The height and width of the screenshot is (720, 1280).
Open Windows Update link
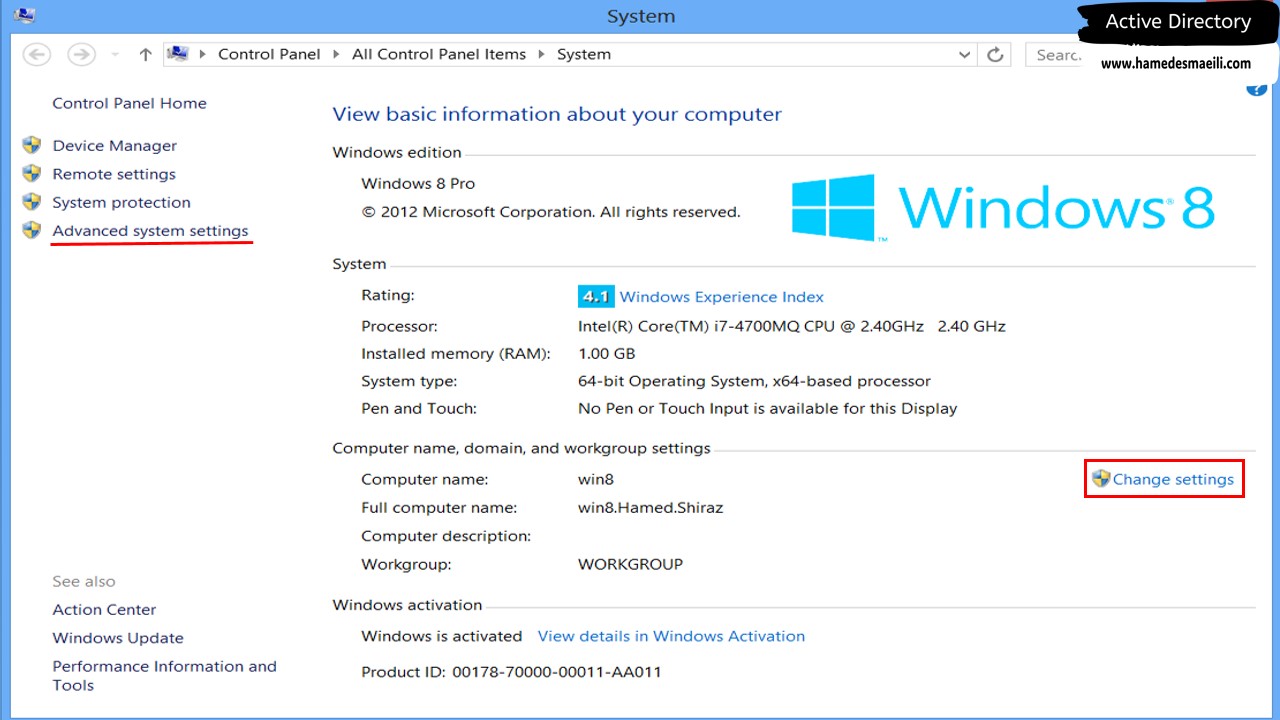point(118,638)
